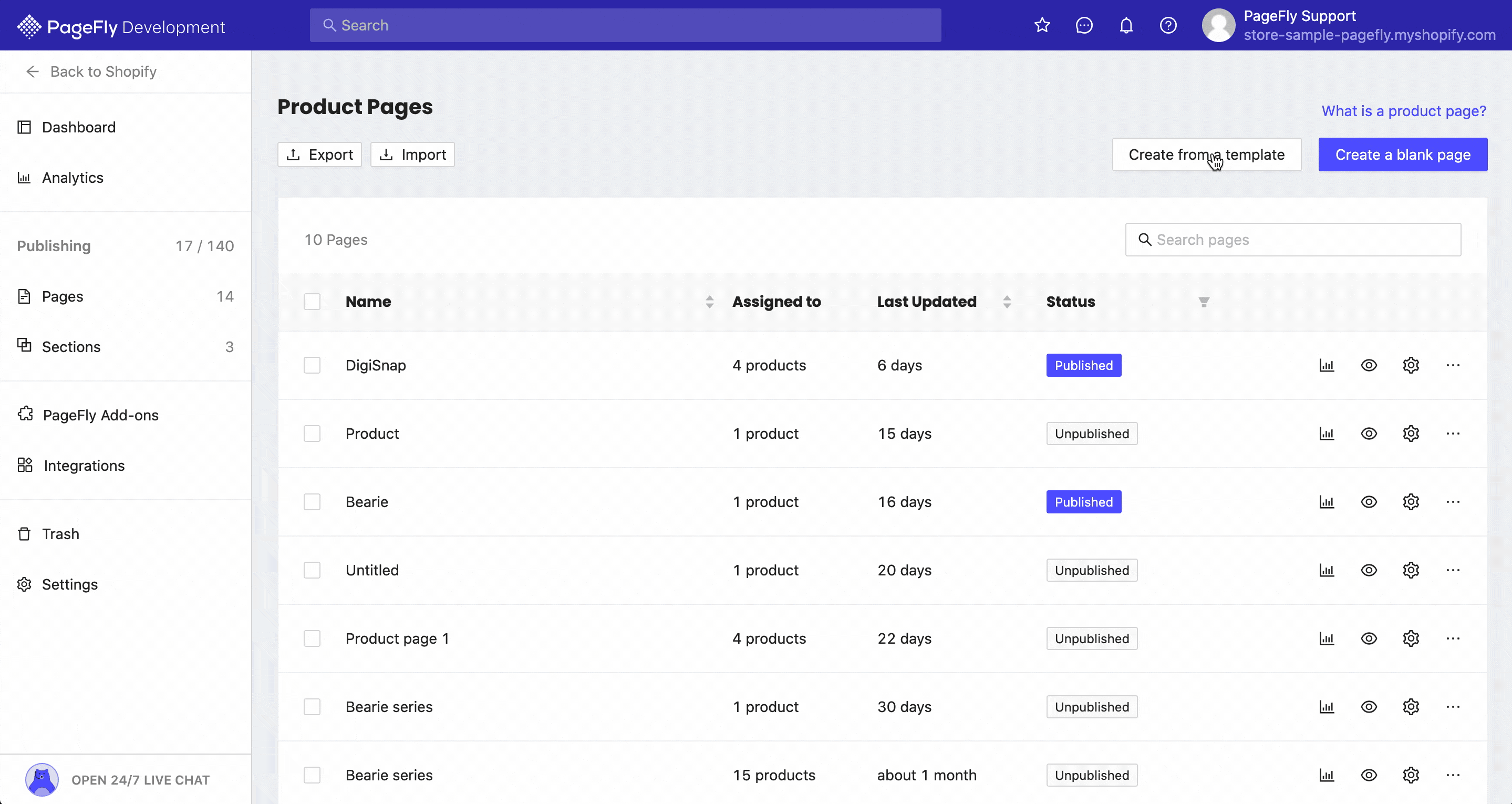Click Create a blank page

coord(1403,154)
